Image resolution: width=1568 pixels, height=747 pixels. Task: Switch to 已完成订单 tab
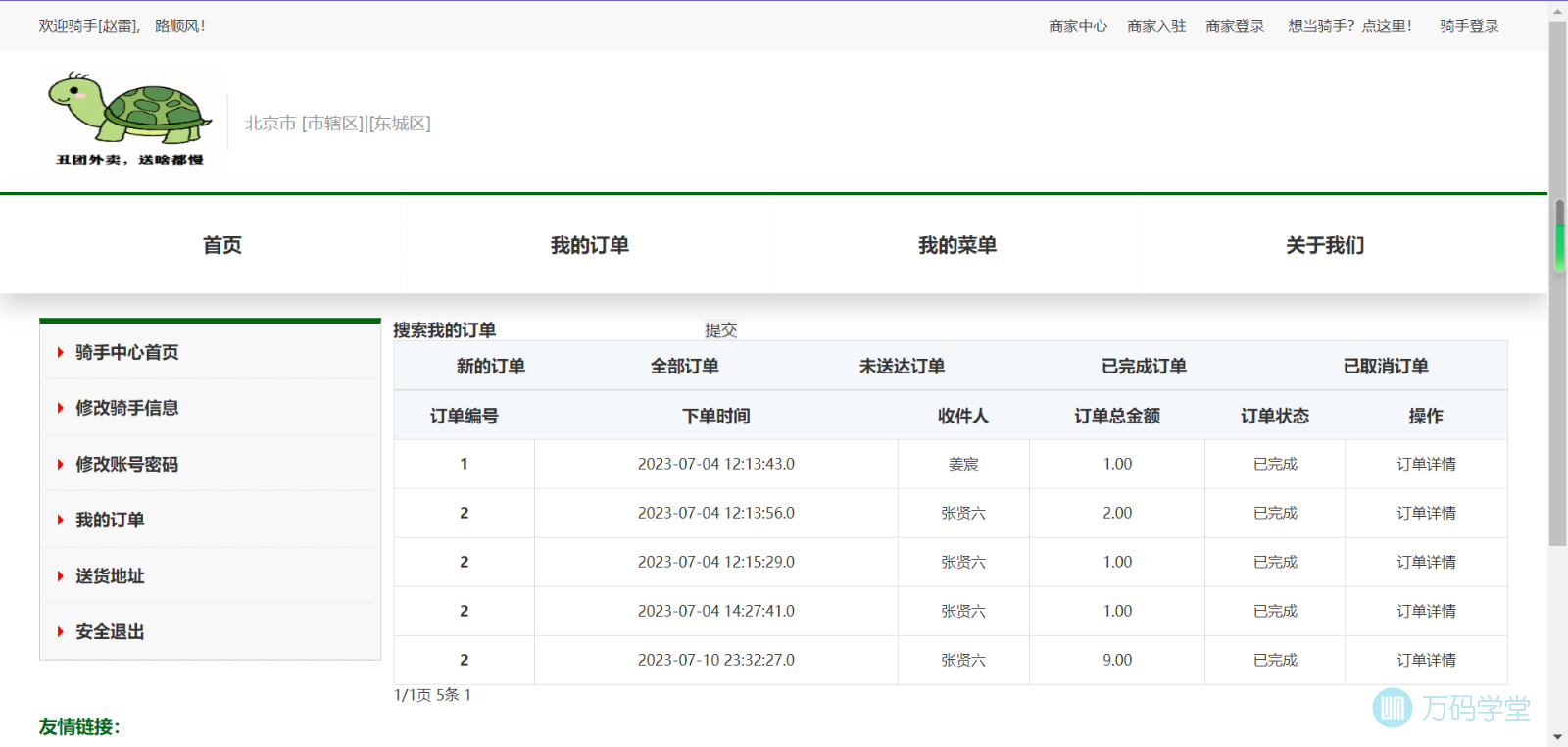pyautogui.click(x=1144, y=367)
